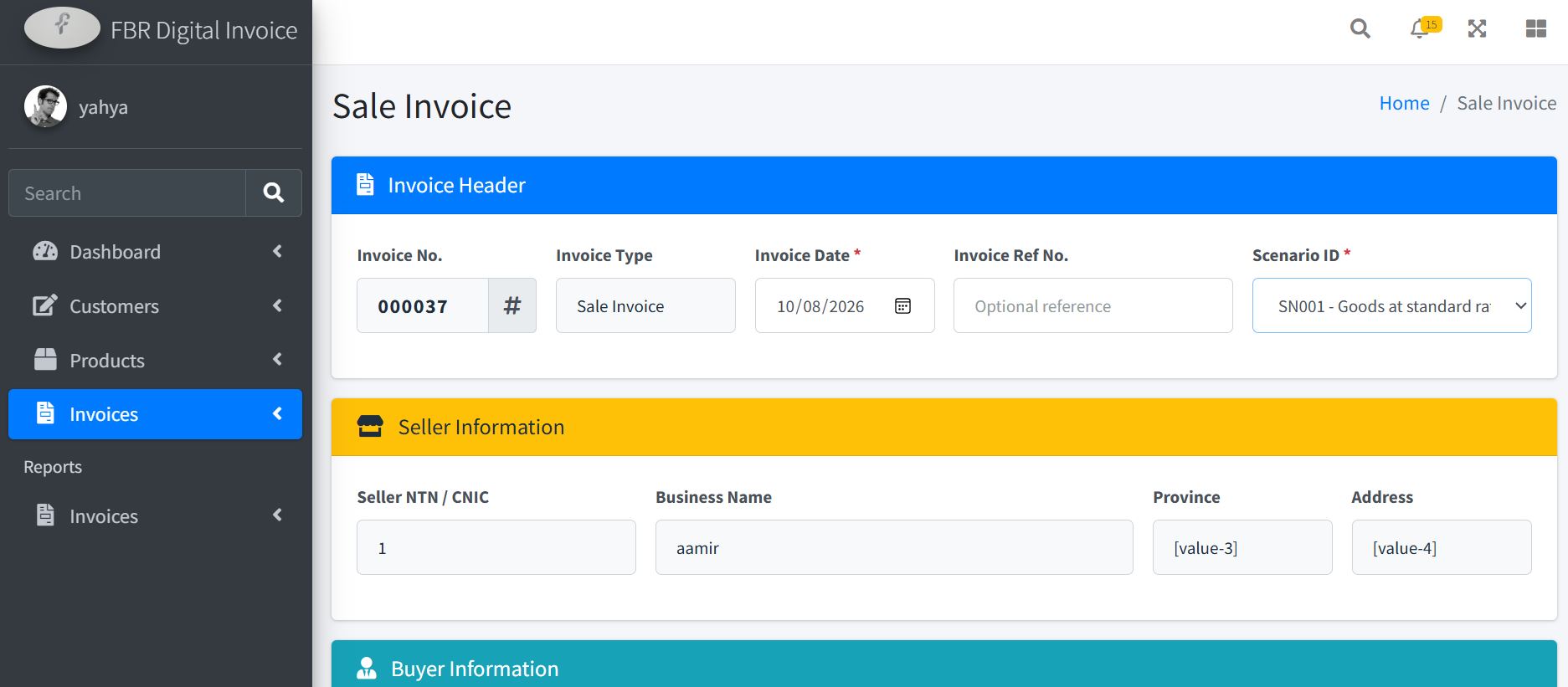
Task: Click the Address field showing [value-4]
Action: 1442,547
